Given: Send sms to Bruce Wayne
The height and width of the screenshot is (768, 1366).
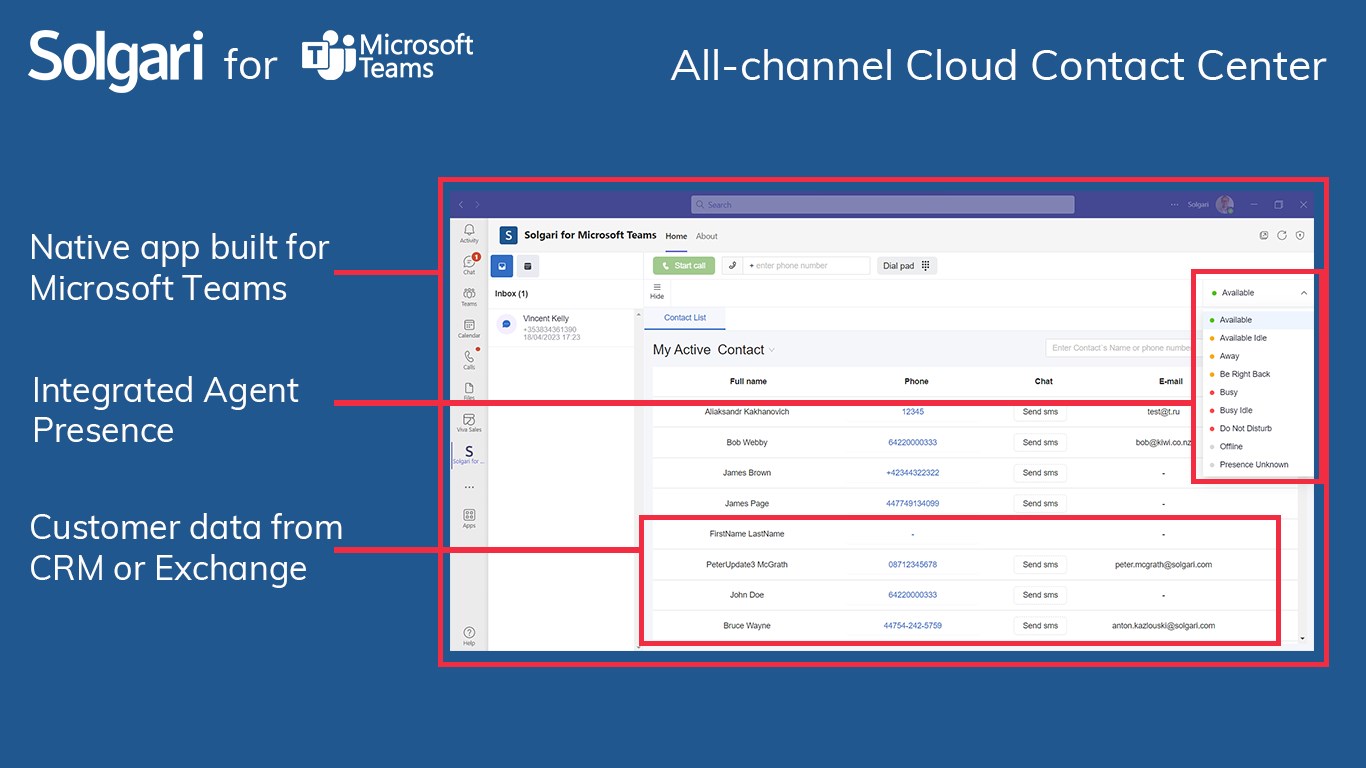Looking at the screenshot, I should pyautogui.click(x=1040, y=626).
